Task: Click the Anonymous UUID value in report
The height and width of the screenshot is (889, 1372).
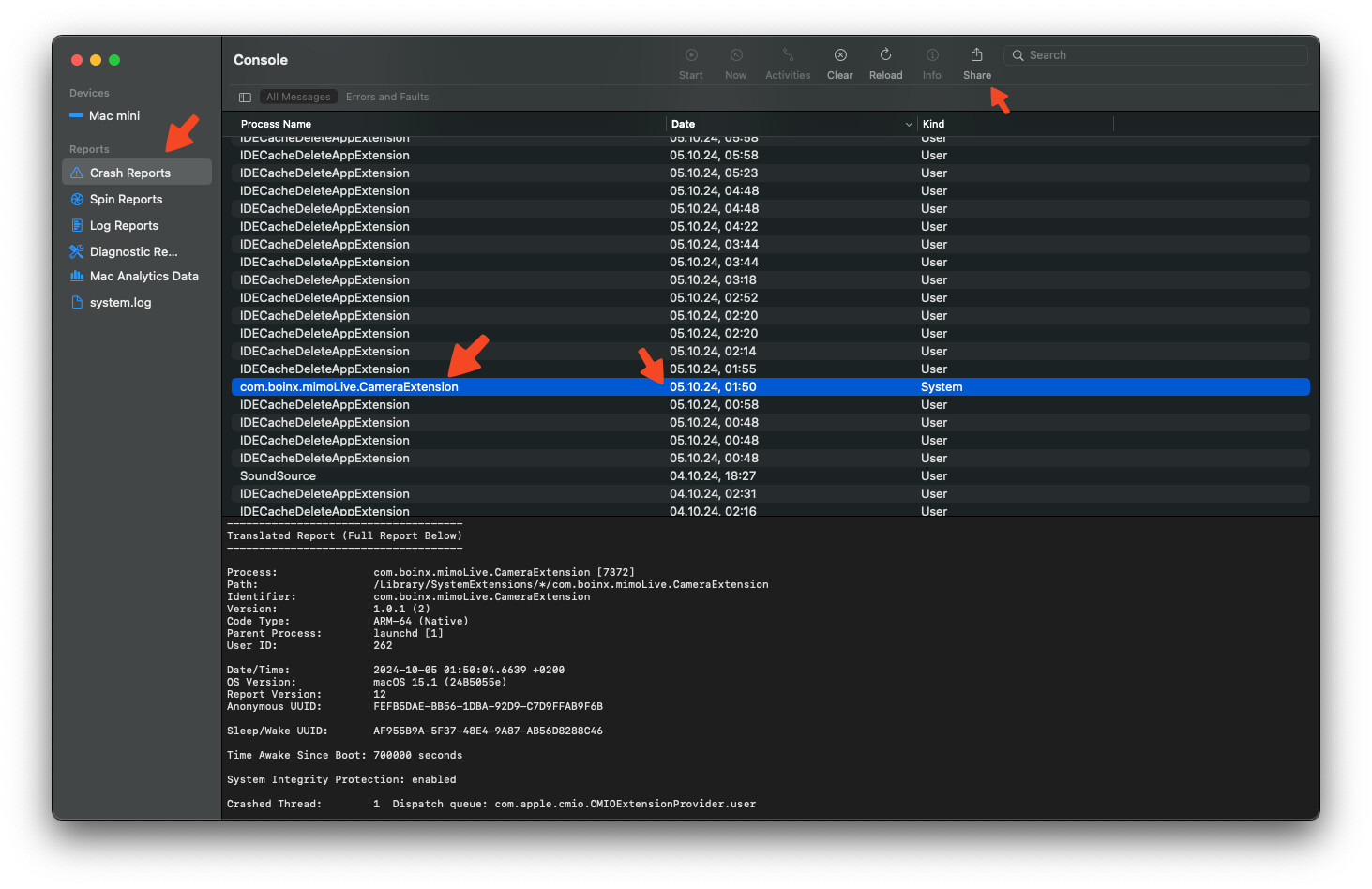Action: 488,707
